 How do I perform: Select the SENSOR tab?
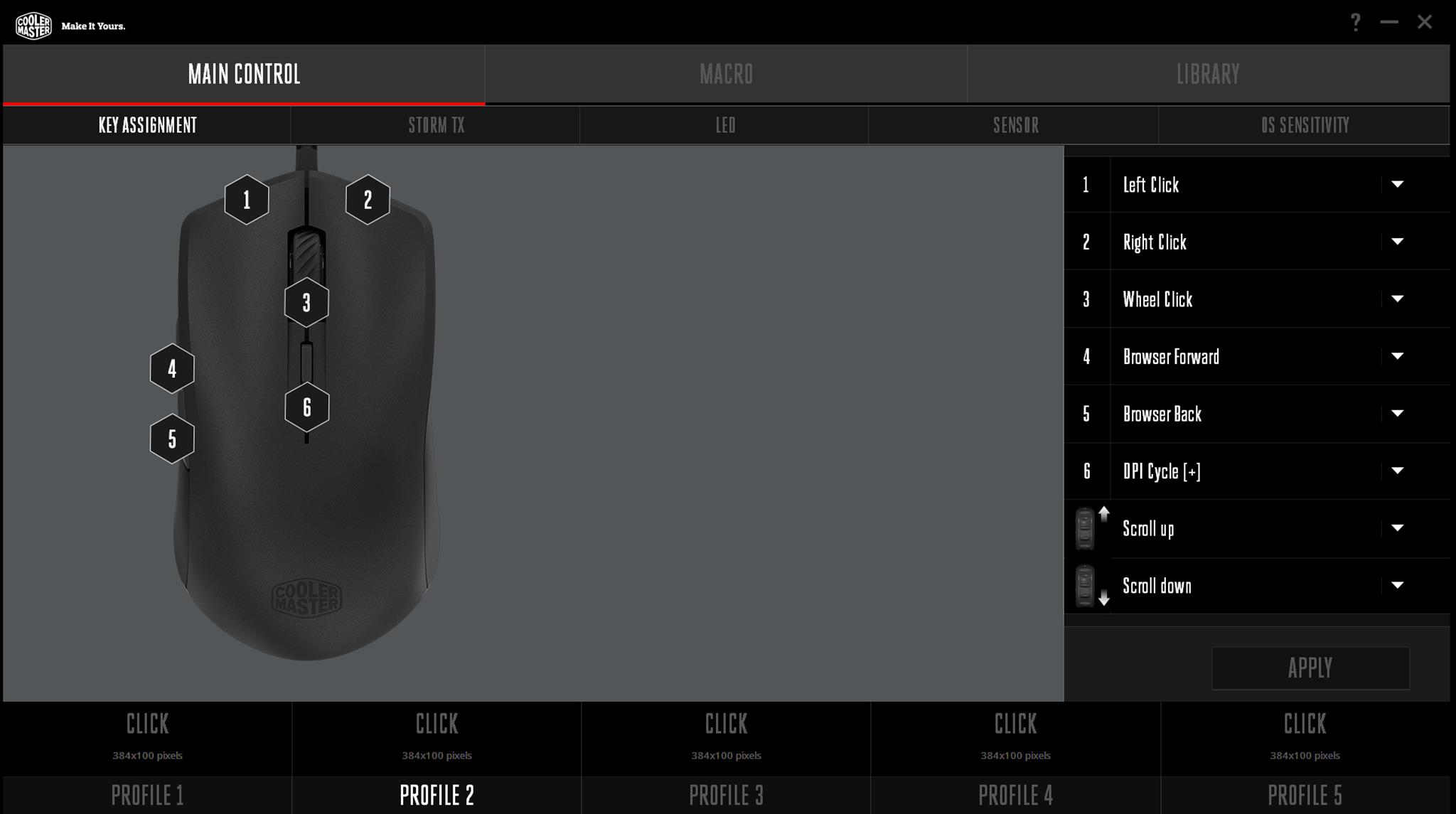pos(1015,124)
